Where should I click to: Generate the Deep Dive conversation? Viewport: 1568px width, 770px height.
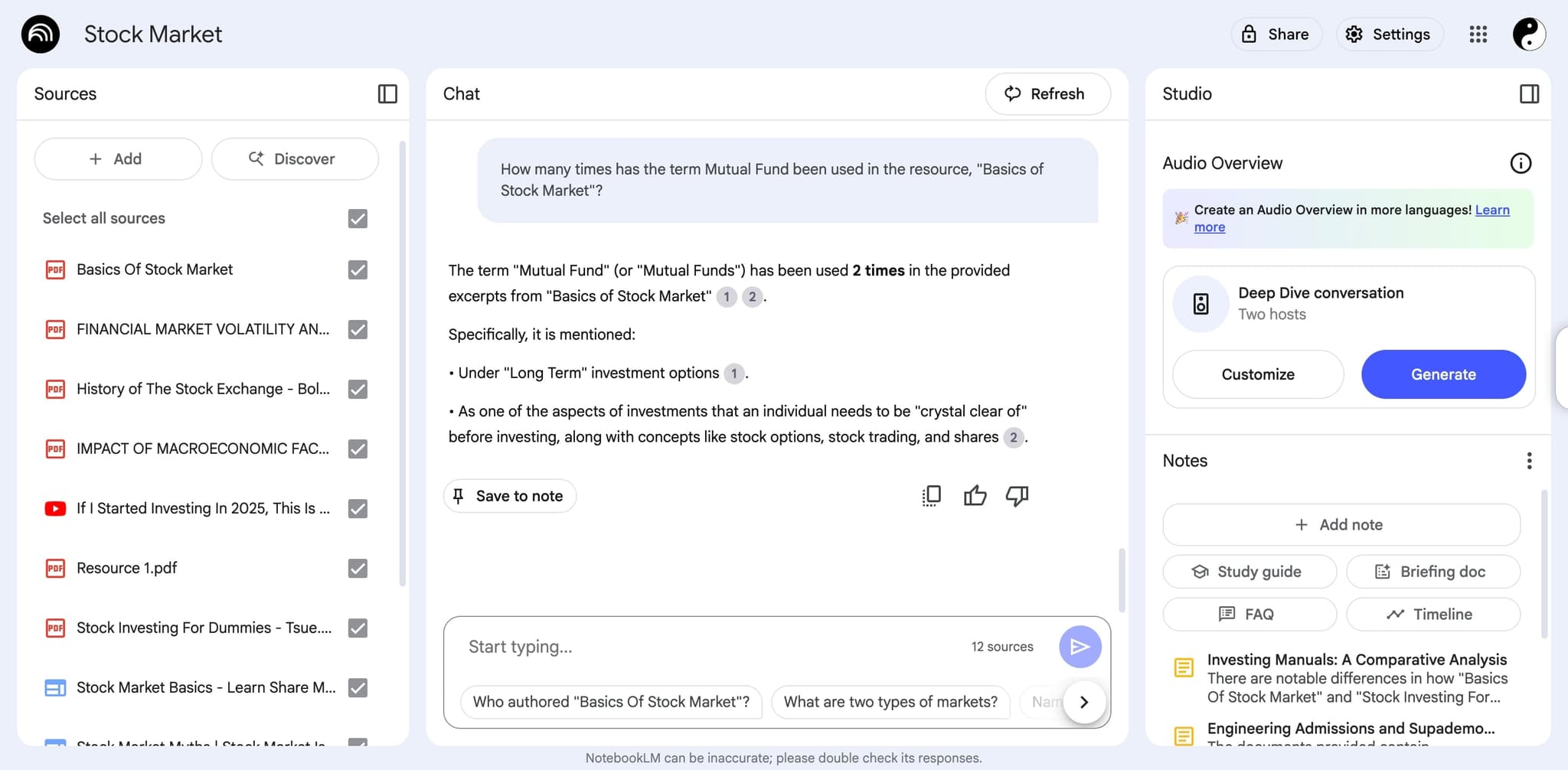click(1442, 374)
